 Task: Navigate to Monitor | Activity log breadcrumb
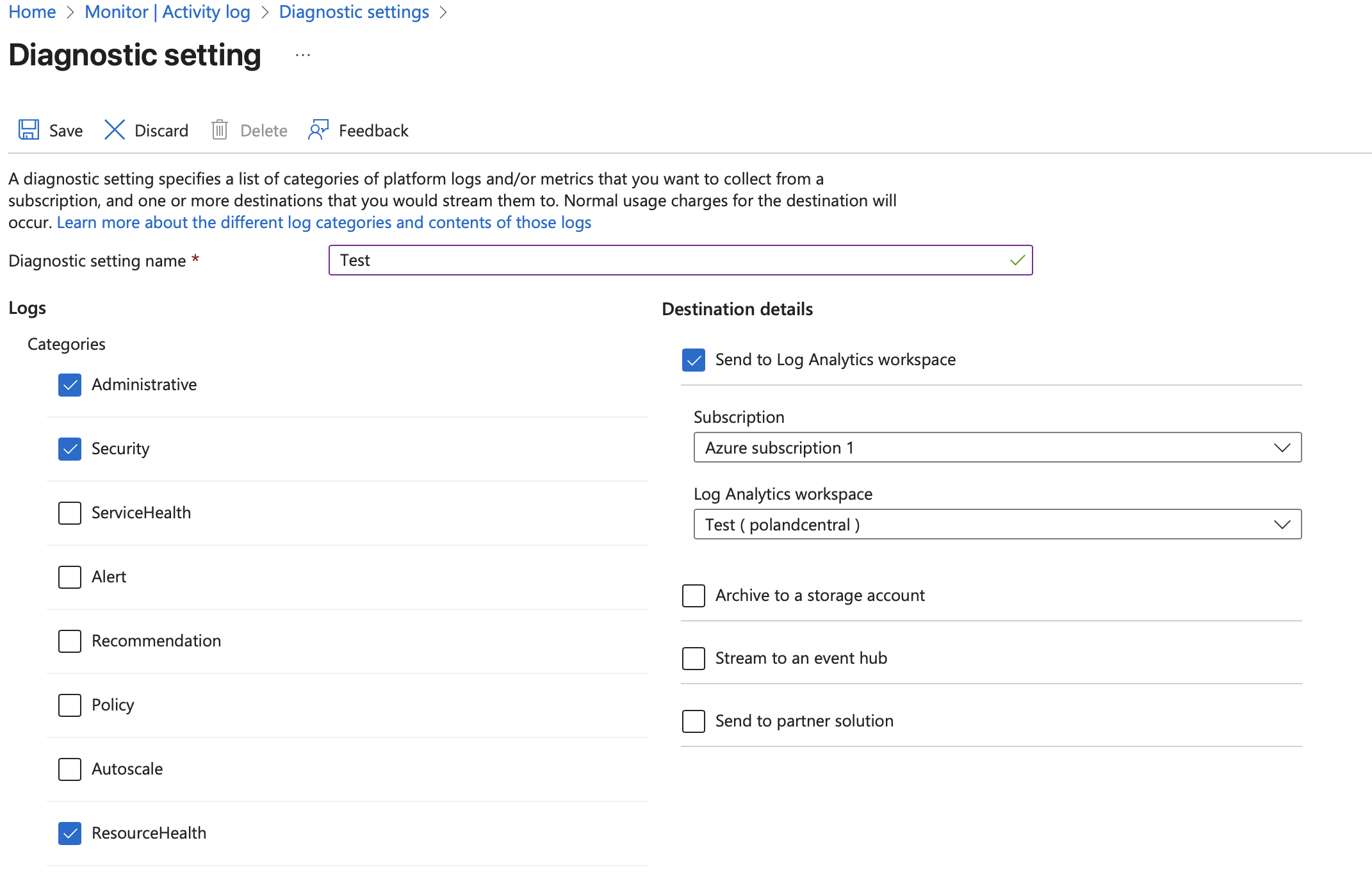[x=167, y=12]
